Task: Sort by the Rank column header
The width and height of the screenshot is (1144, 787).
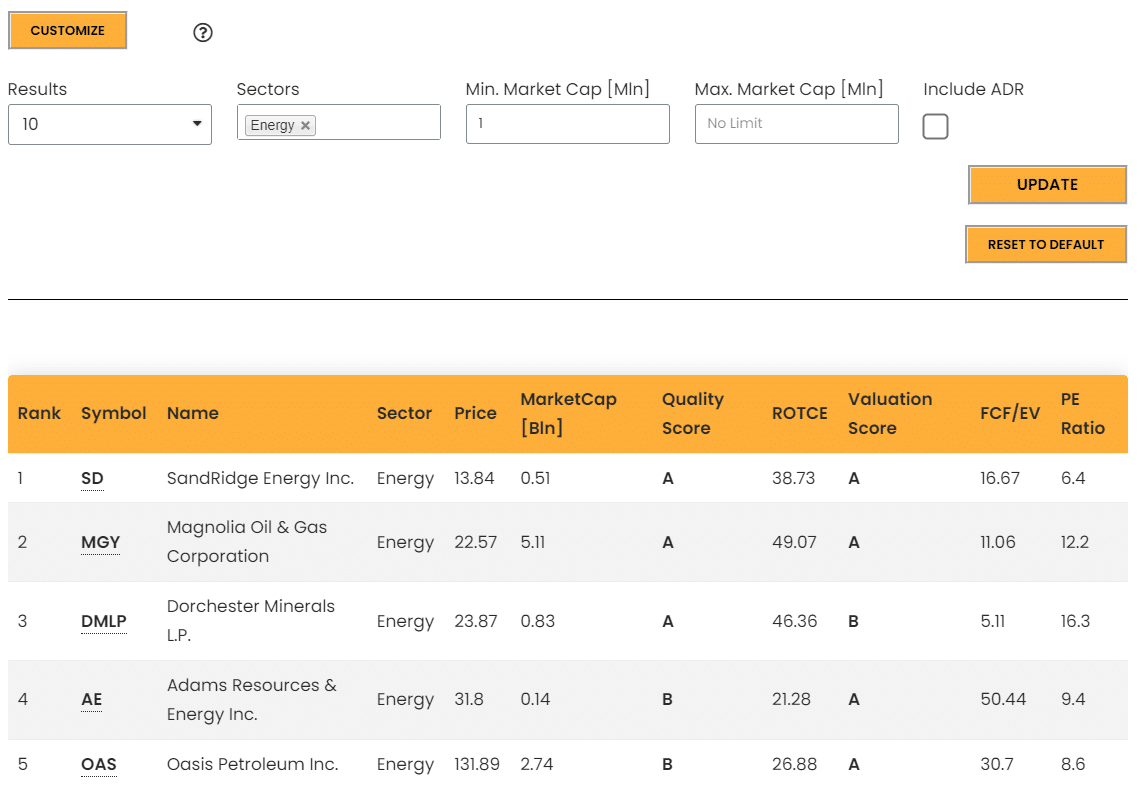Action: click(x=39, y=414)
